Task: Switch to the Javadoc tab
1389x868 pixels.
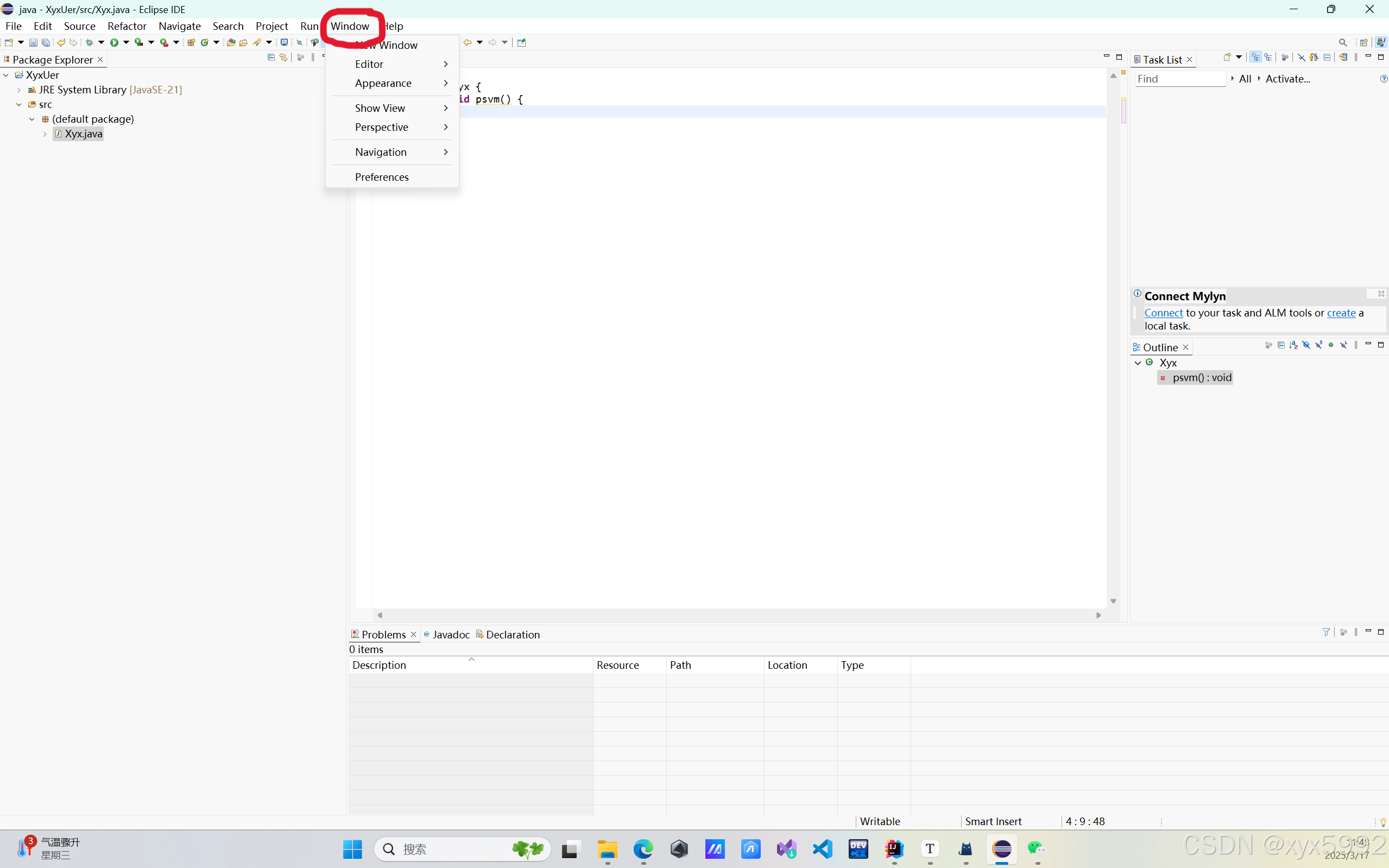Action: pos(451,635)
